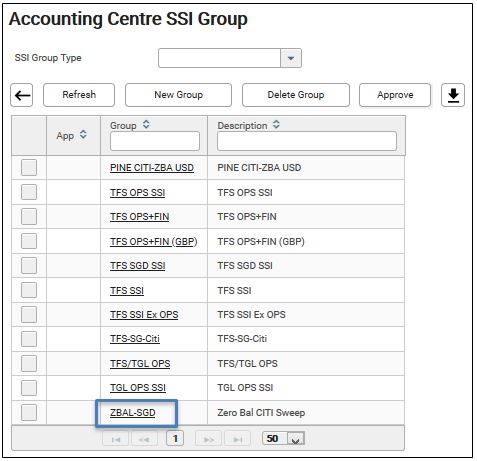Go to last page pager icon
The width and height of the screenshot is (477, 461).
[238, 440]
